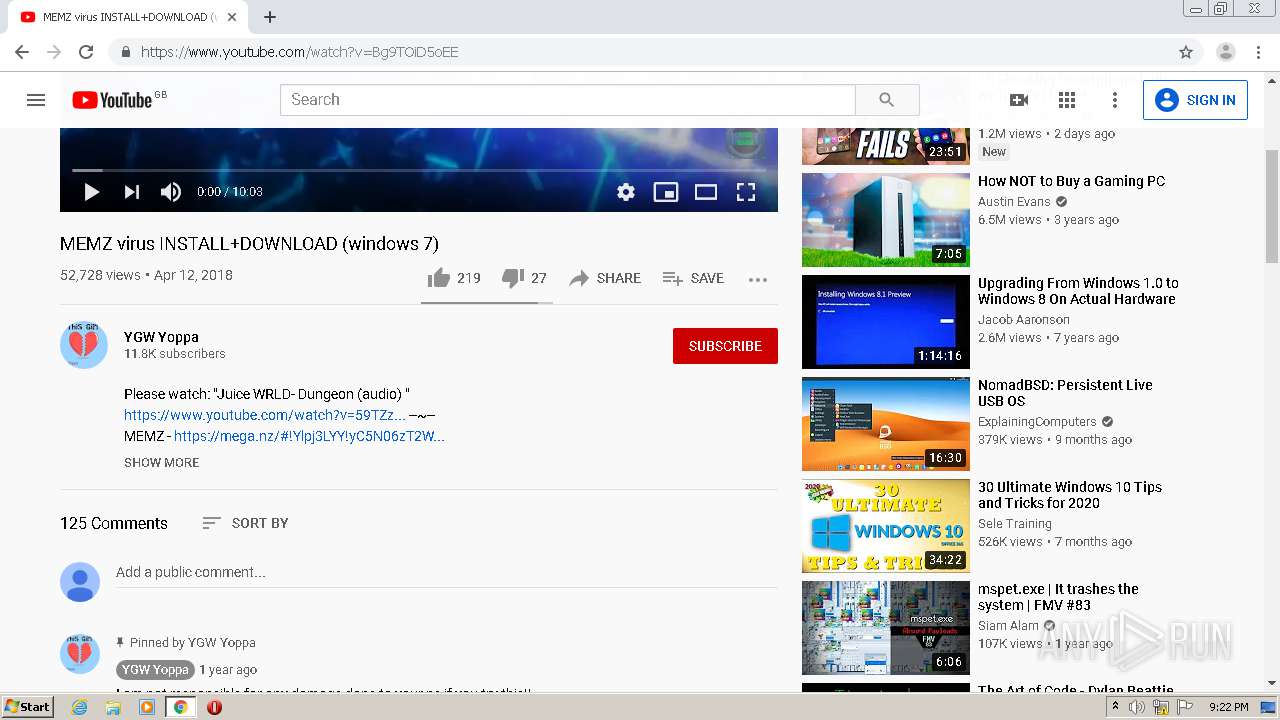Viewport: 1280px width, 720px height.
Task: Open a new browser tab
Action: coord(270,17)
